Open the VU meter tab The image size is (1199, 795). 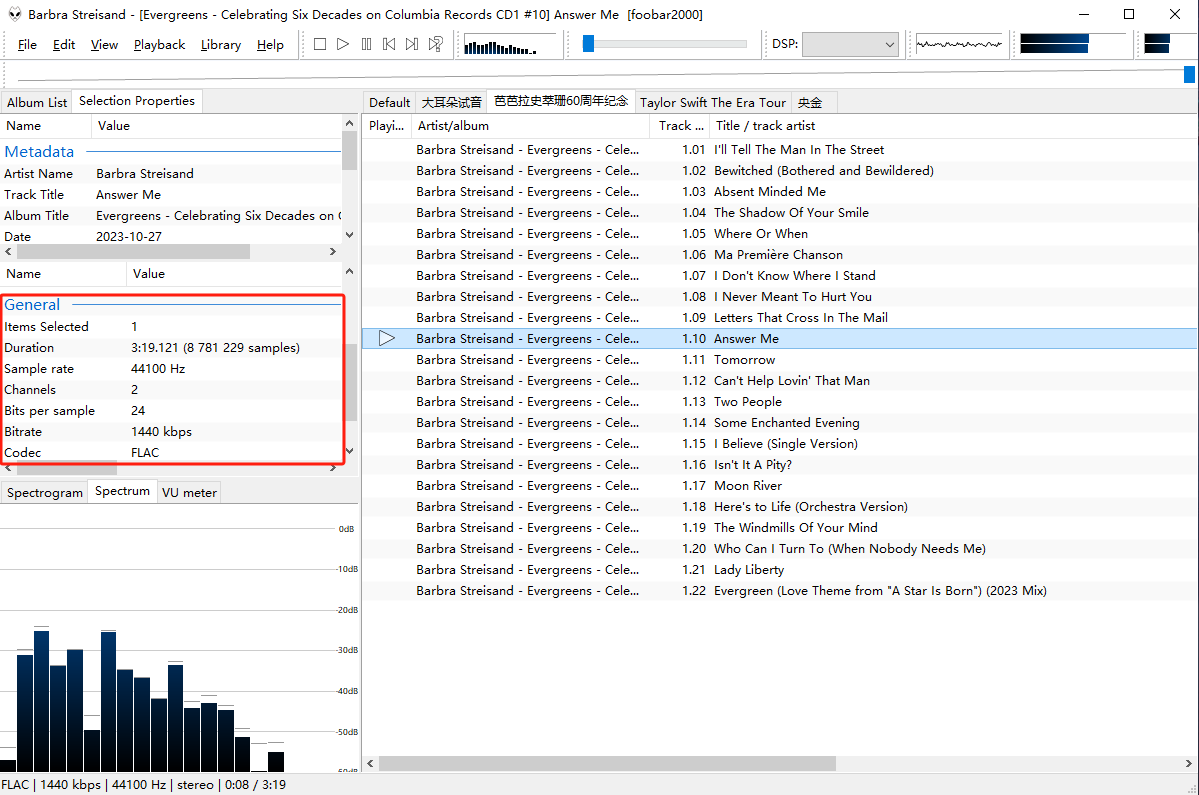(x=189, y=492)
